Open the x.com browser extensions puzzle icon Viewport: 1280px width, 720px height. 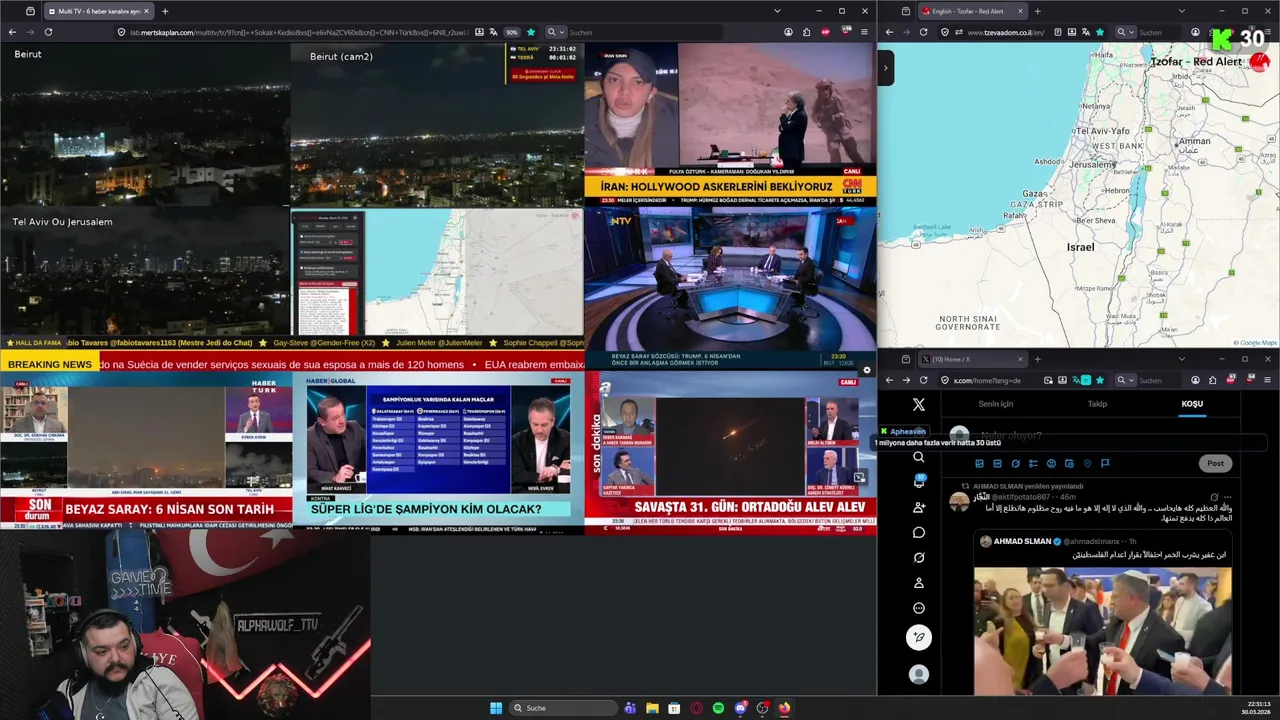pos(1212,380)
